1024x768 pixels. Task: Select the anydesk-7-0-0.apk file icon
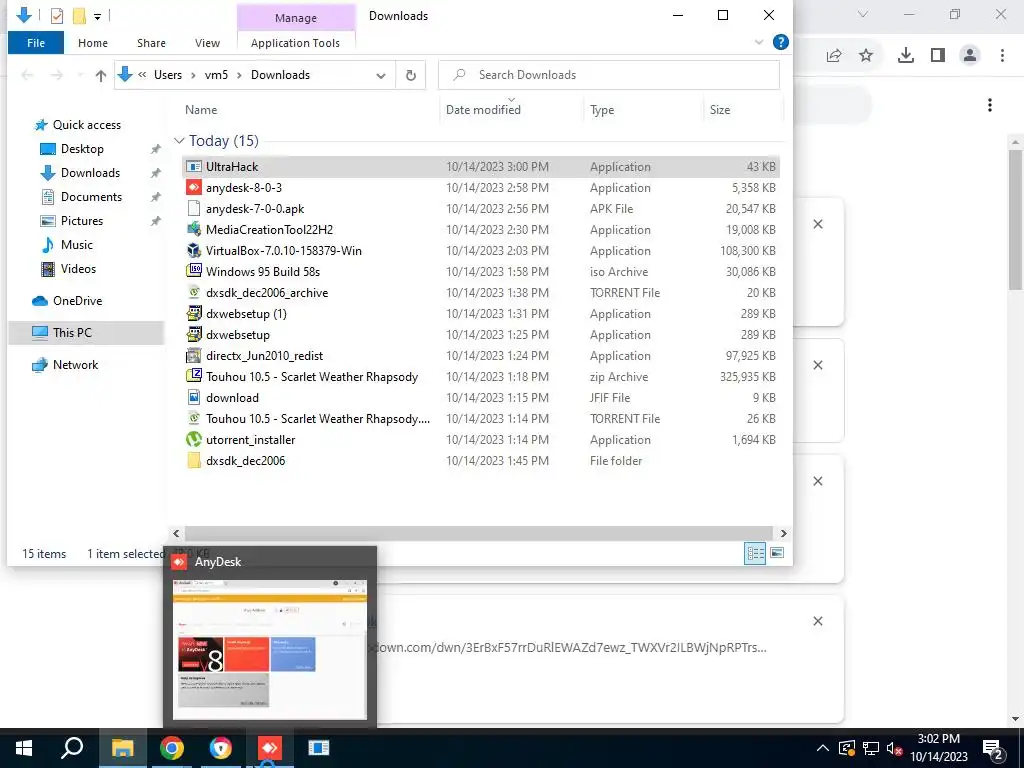click(x=193, y=208)
